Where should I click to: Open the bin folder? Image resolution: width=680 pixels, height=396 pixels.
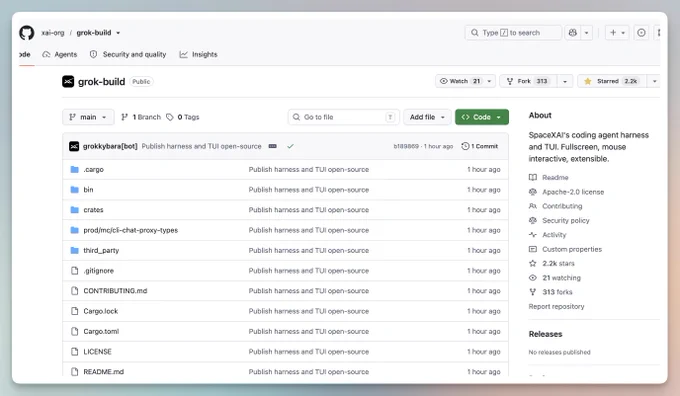pos(88,190)
